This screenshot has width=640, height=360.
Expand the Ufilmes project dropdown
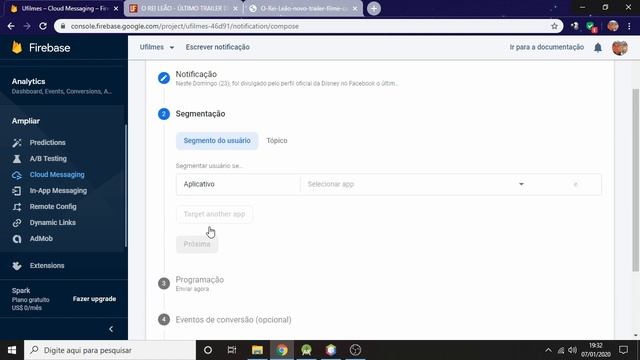coord(157,47)
